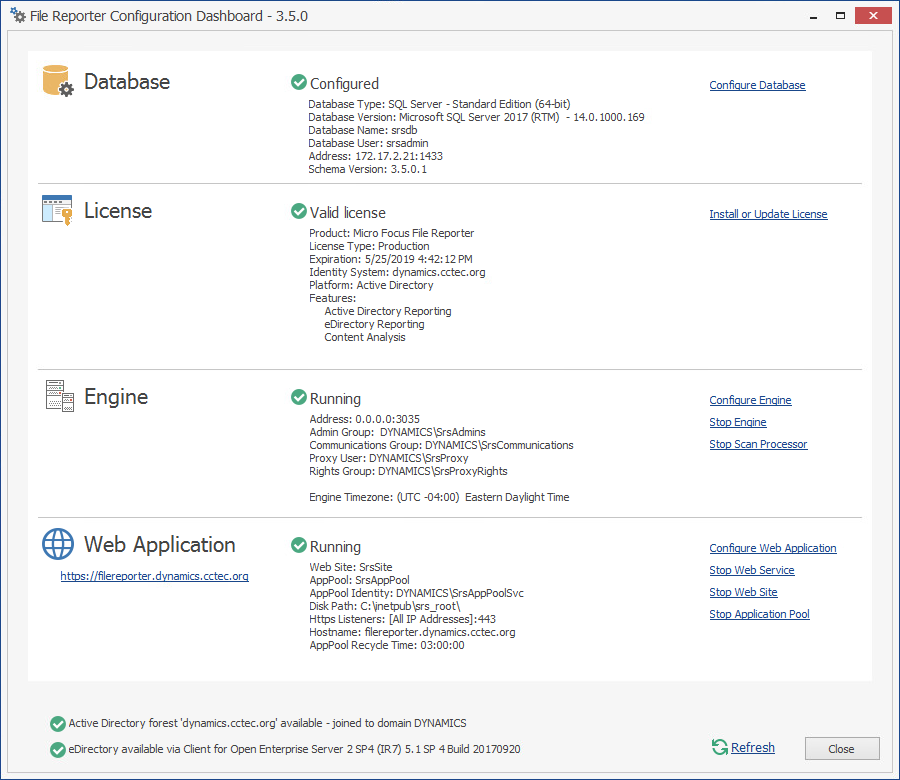Stop the Scan Processor

[758, 444]
